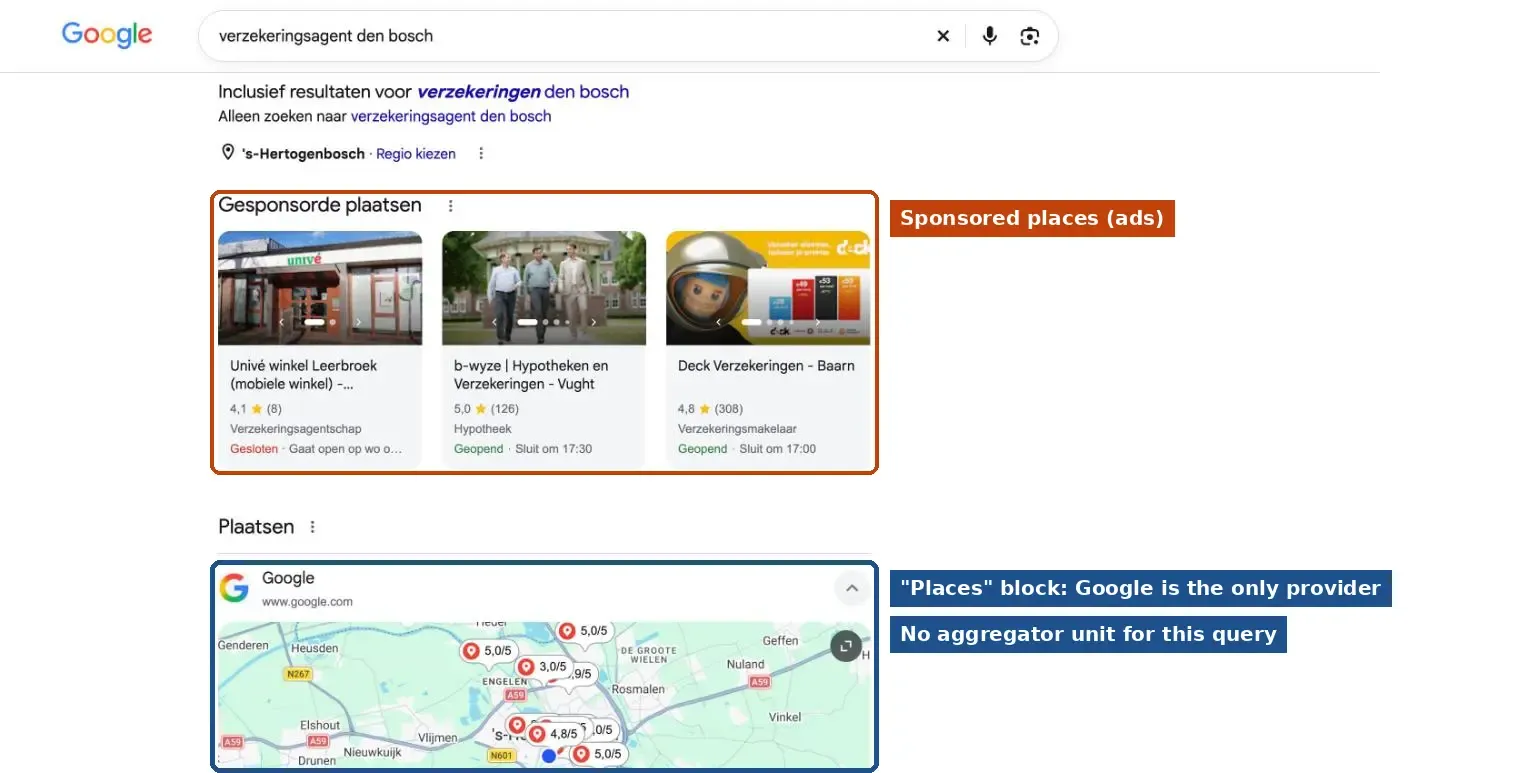Click the Google logo in the header

pos(107,34)
